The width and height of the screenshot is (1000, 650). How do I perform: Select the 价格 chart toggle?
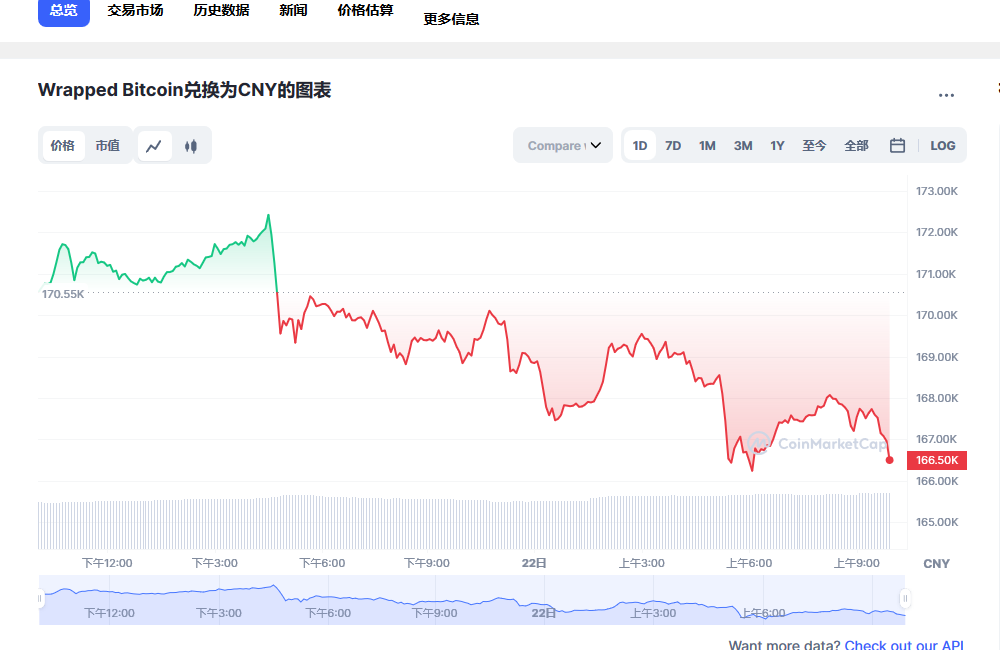pos(63,145)
